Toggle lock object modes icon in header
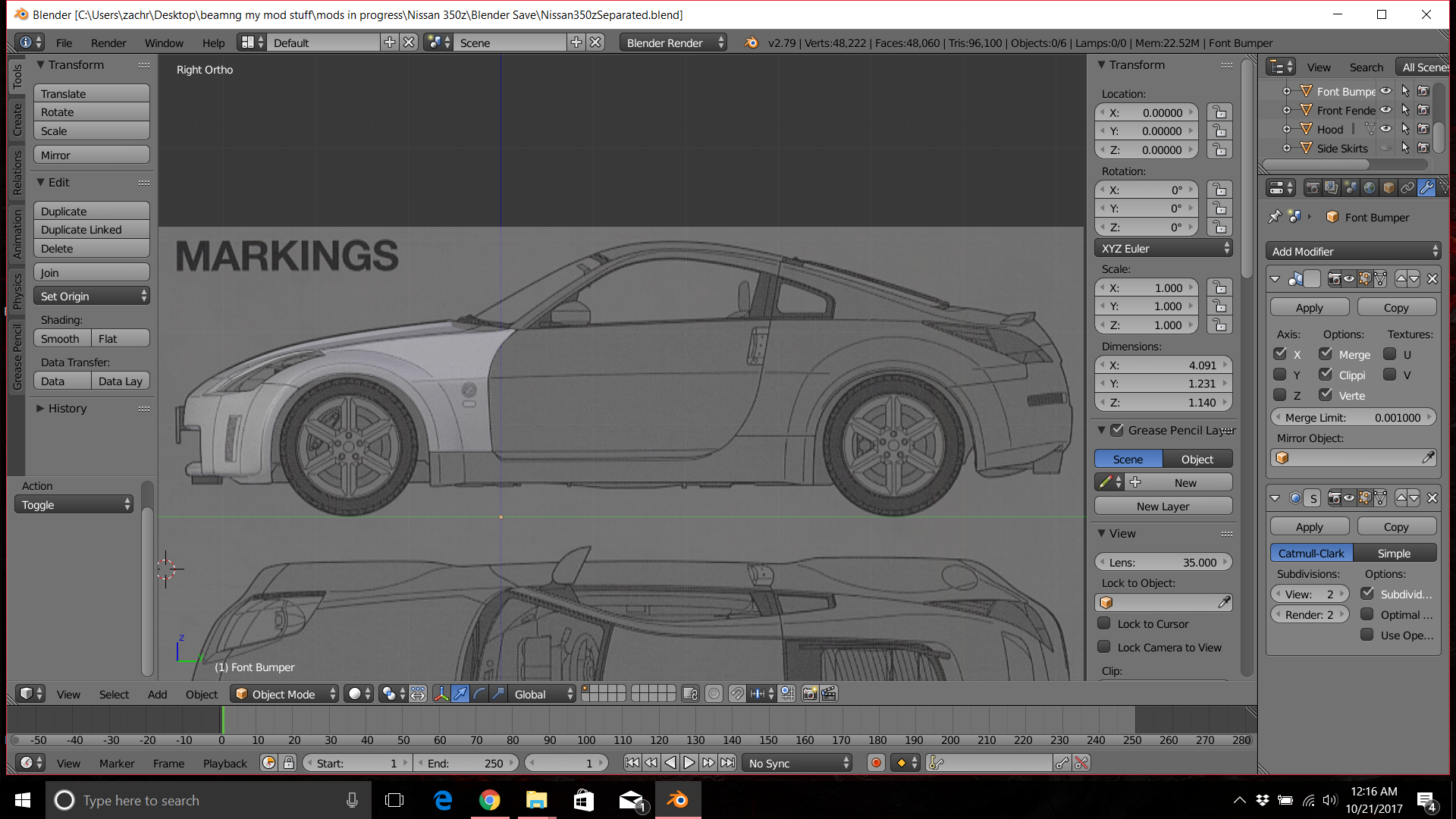 pos(690,694)
